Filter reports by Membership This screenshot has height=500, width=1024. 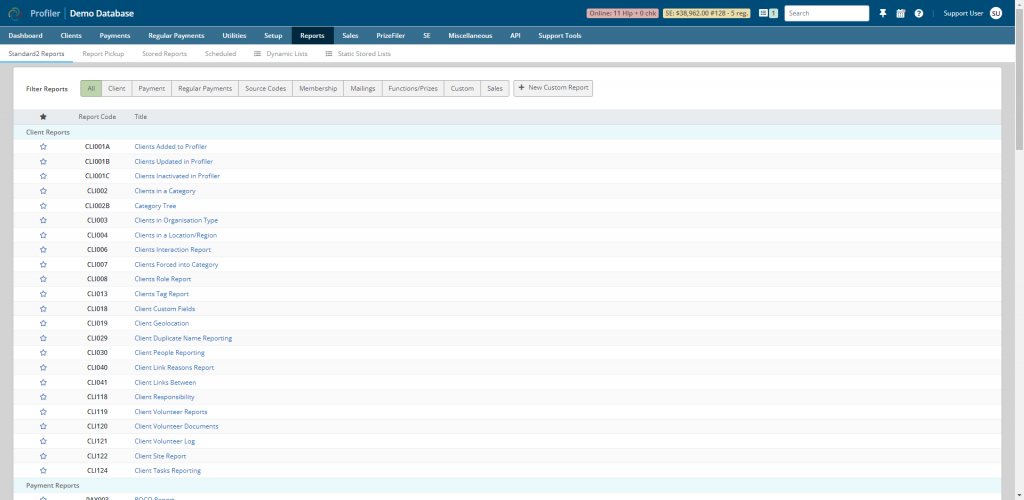coord(318,88)
